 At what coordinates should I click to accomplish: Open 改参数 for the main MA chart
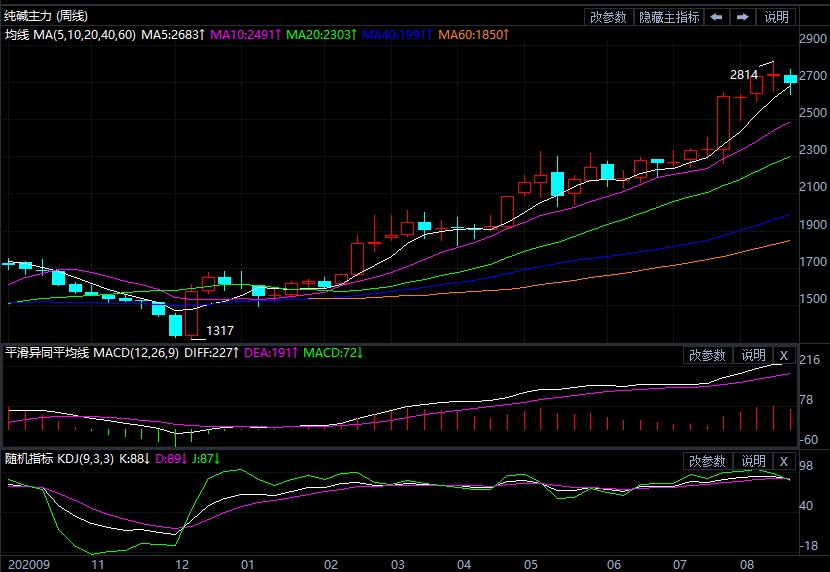[608, 17]
